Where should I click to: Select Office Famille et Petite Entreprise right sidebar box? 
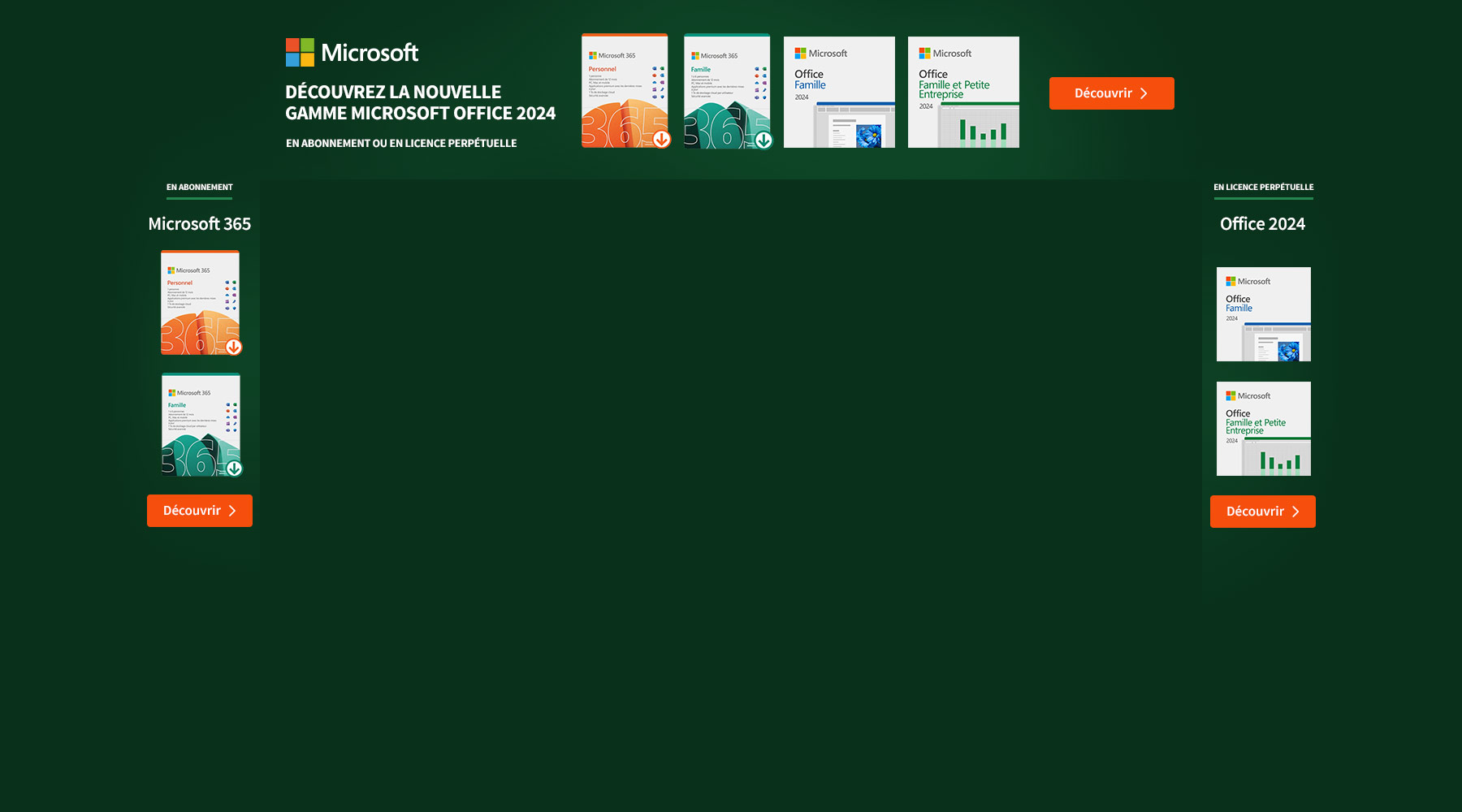coord(1264,429)
